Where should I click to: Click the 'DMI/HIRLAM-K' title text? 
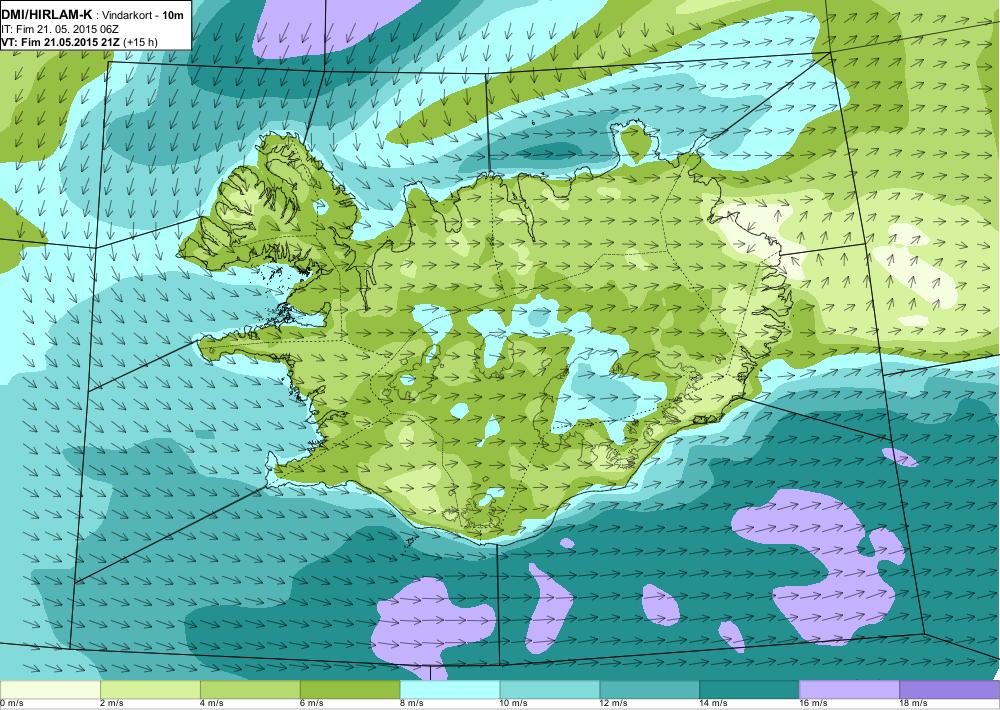click(x=47, y=17)
